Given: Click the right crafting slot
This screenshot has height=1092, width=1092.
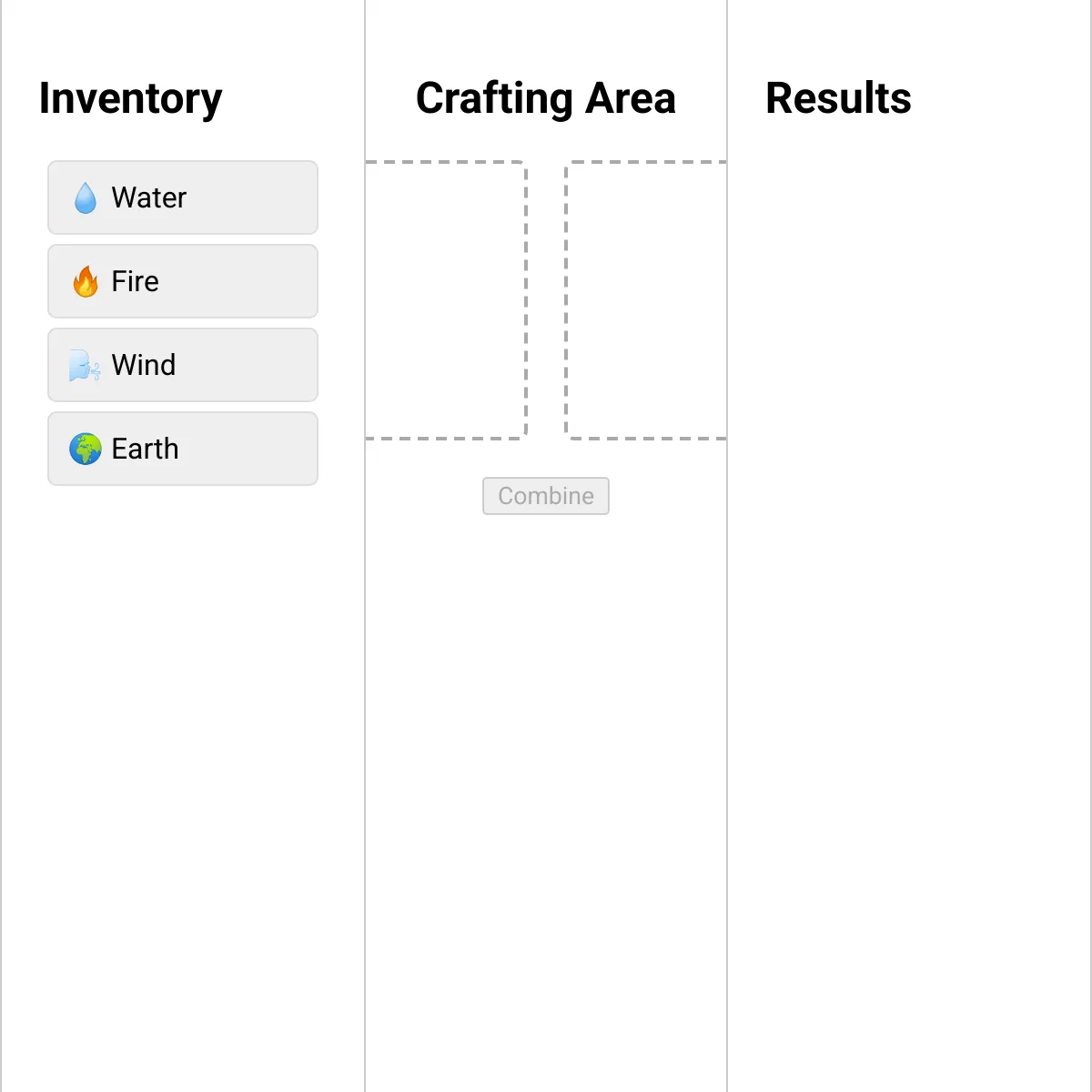Looking at the screenshot, I should coord(646,300).
